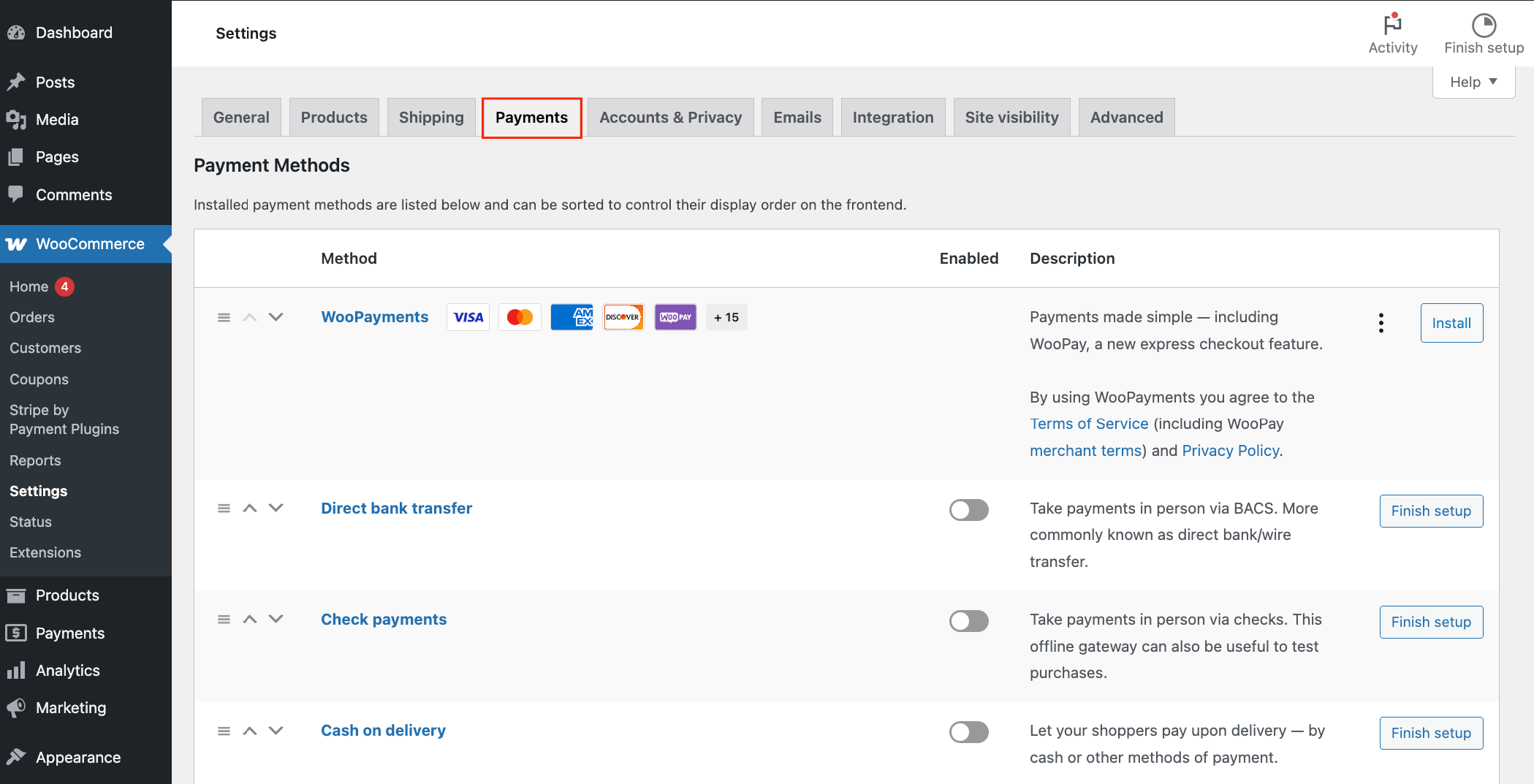This screenshot has width=1534, height=784.
Task: Grab the Cash on delivery drag handle
Action: pos(224,731)
